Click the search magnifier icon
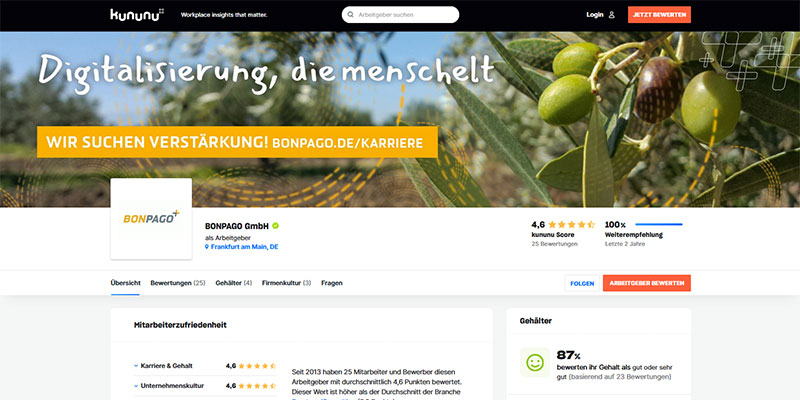 (351, 15)
